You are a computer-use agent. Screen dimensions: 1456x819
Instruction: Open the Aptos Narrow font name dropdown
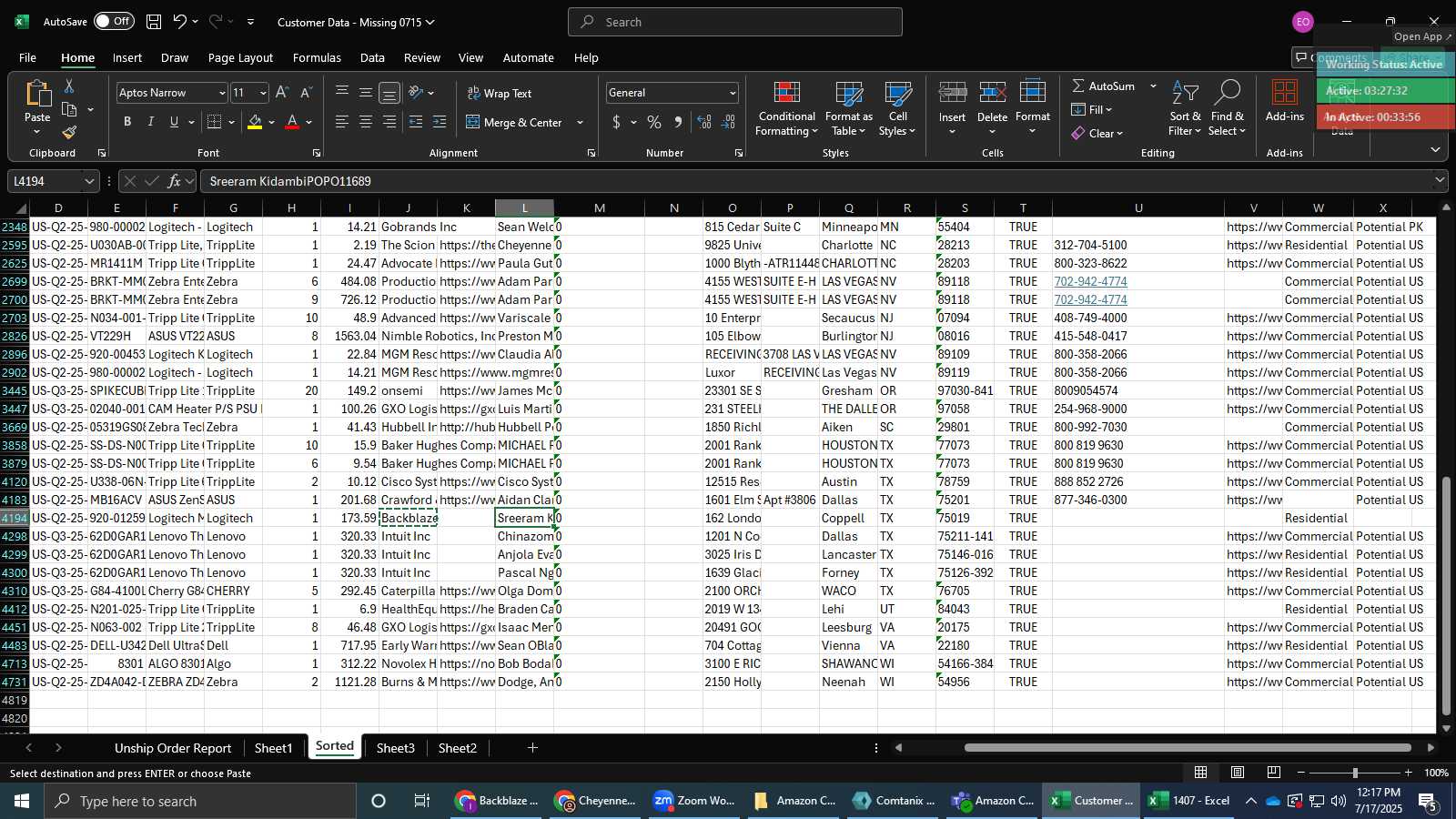pyautogui.click(x=221, y=93)
